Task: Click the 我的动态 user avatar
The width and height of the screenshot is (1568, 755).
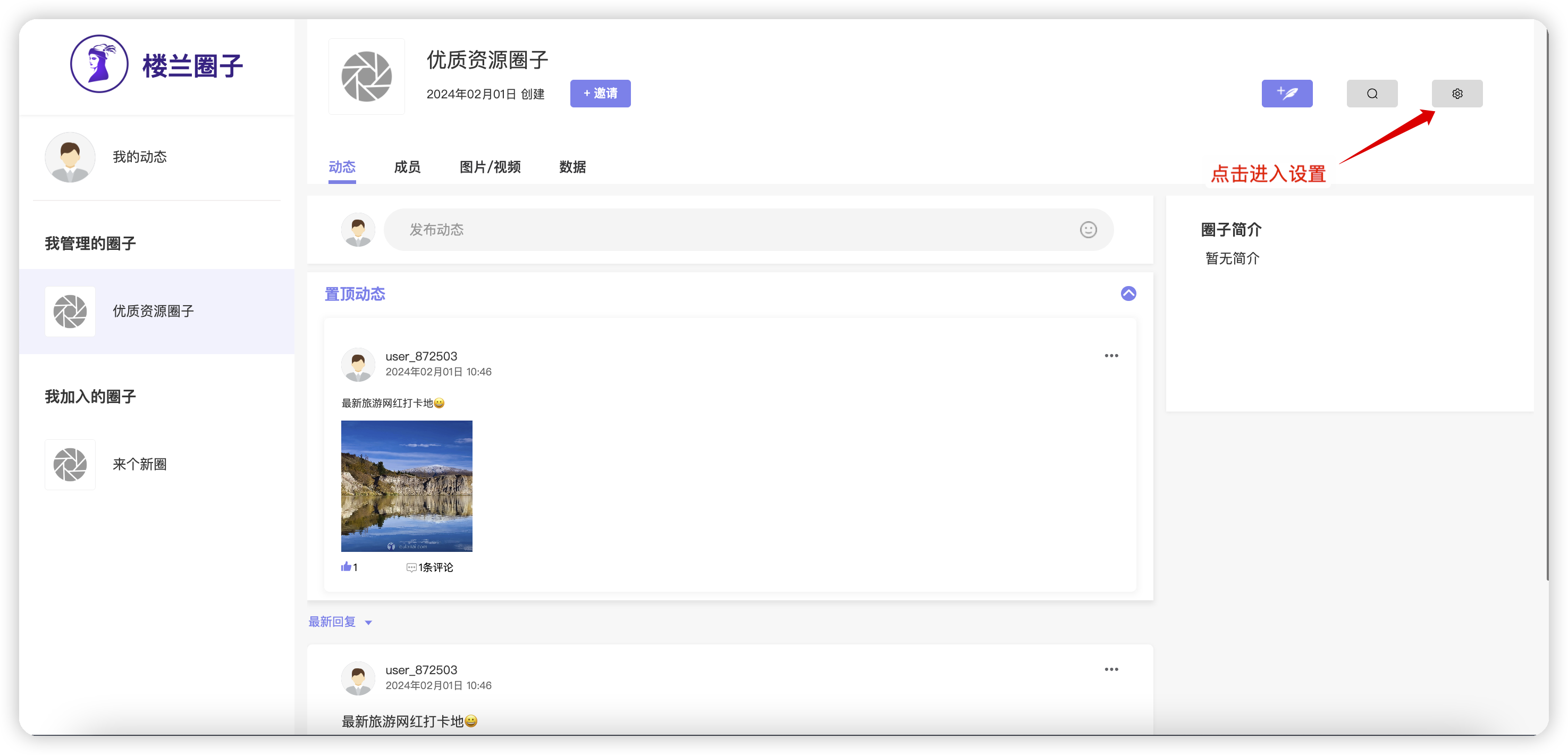Action: tap(70, 157)
